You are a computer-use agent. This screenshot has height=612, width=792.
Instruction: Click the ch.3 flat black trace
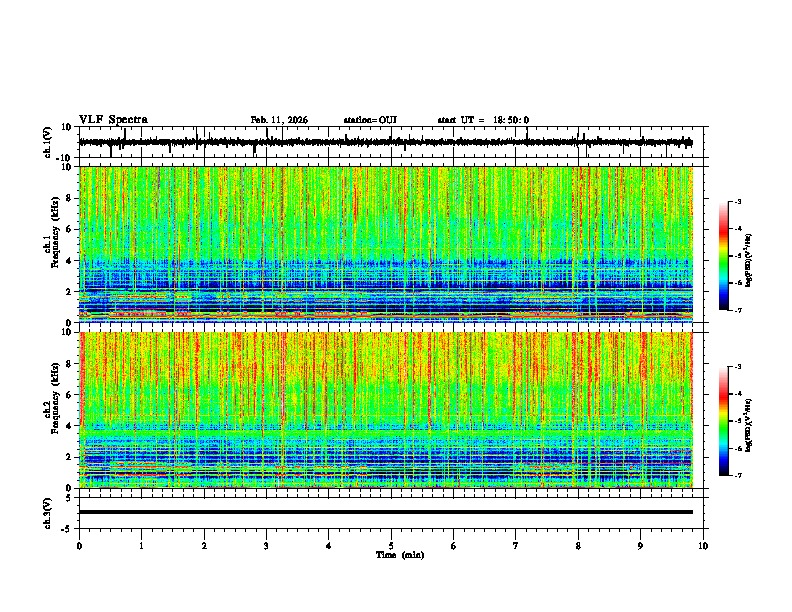[386, 512]
